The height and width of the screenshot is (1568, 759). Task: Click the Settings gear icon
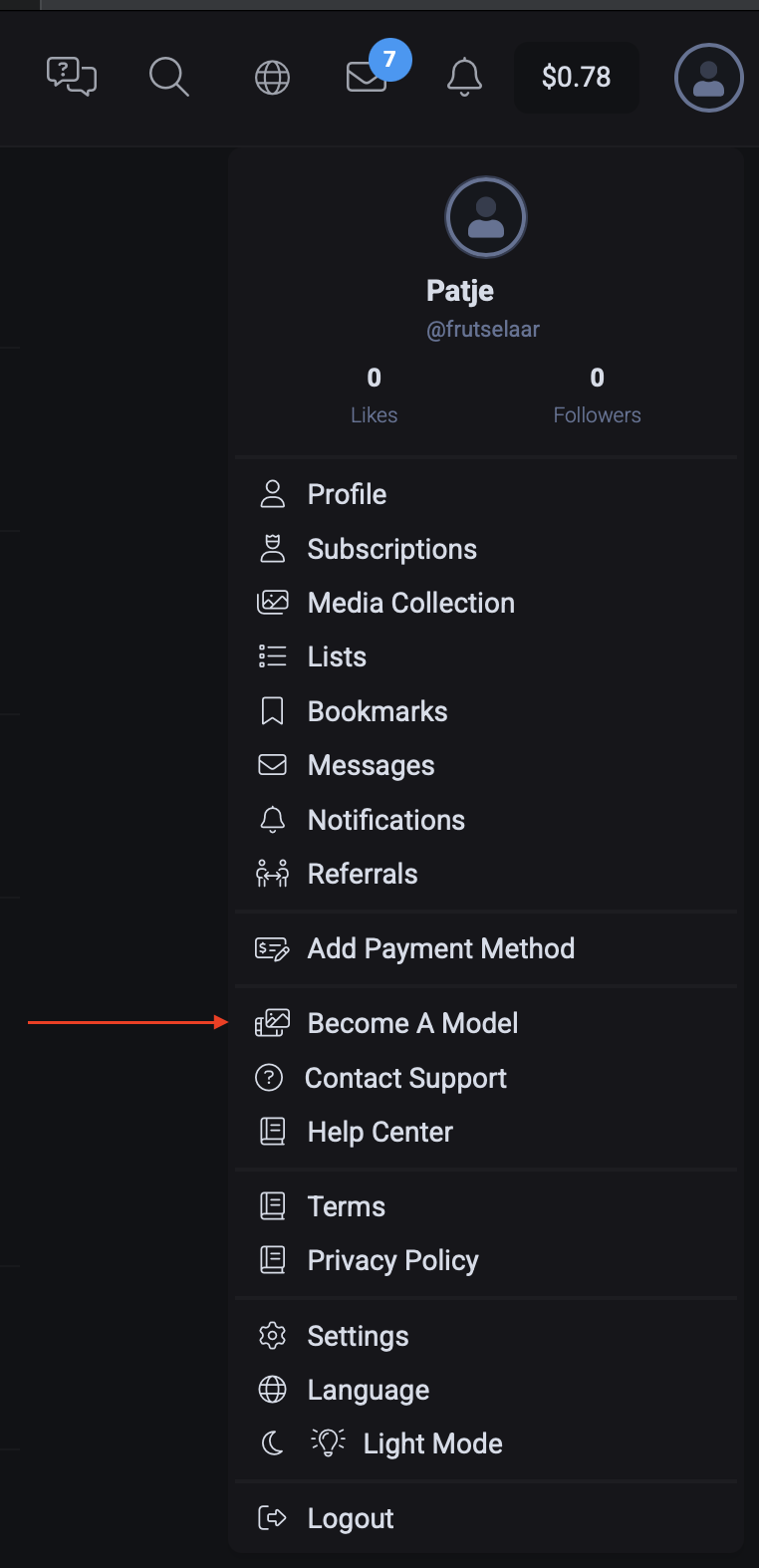point(272,1336)
